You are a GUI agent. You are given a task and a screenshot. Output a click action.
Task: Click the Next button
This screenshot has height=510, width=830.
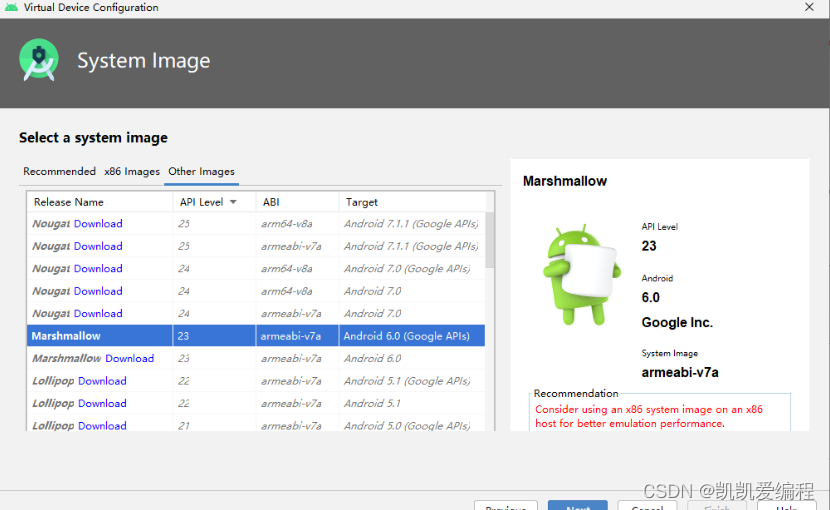(x=578, y=505)
